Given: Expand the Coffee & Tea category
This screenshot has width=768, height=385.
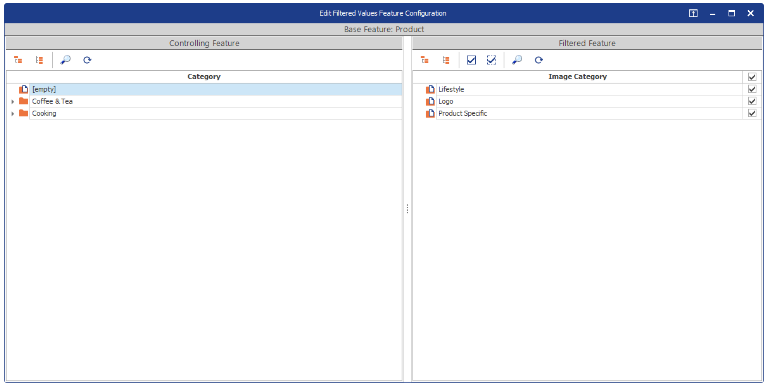Looking at the screenshot, I should tap(13, 101).
